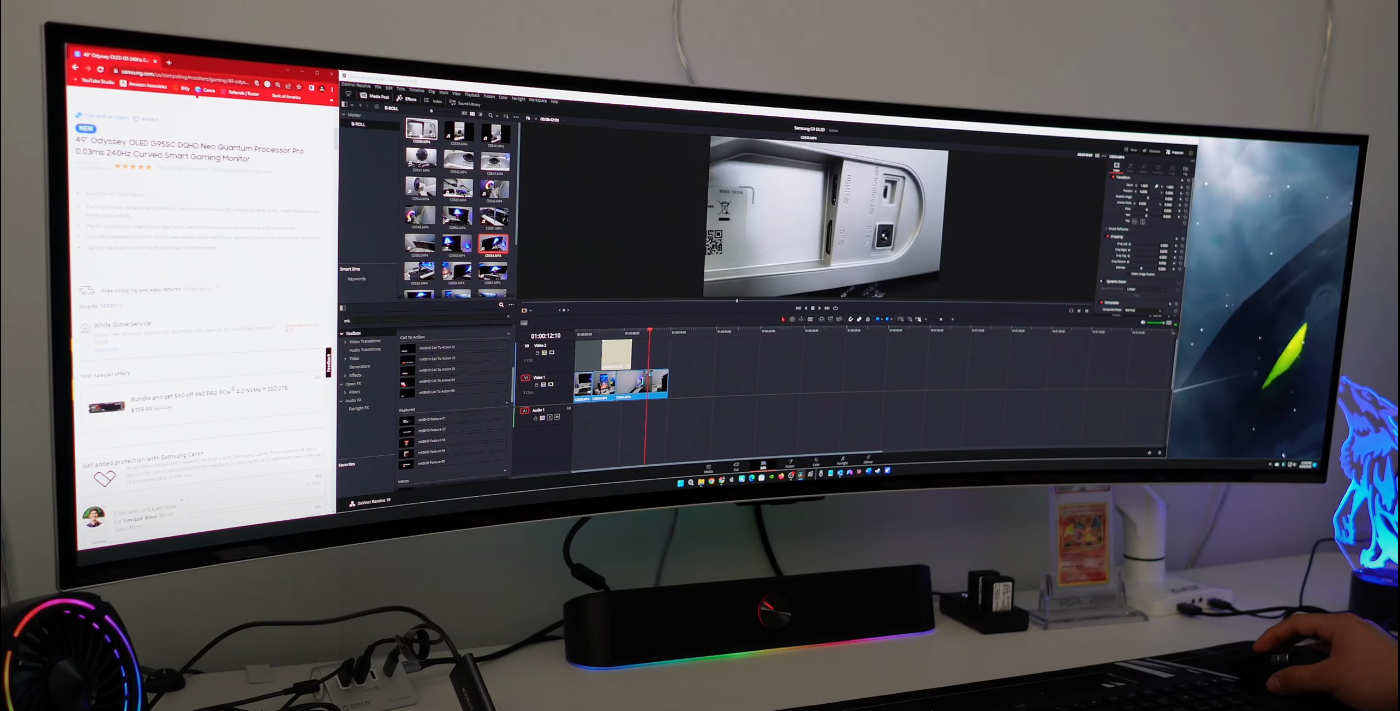Click the red playhead on timeline ruler
The image size is (1400, 711).
[648, 330]
